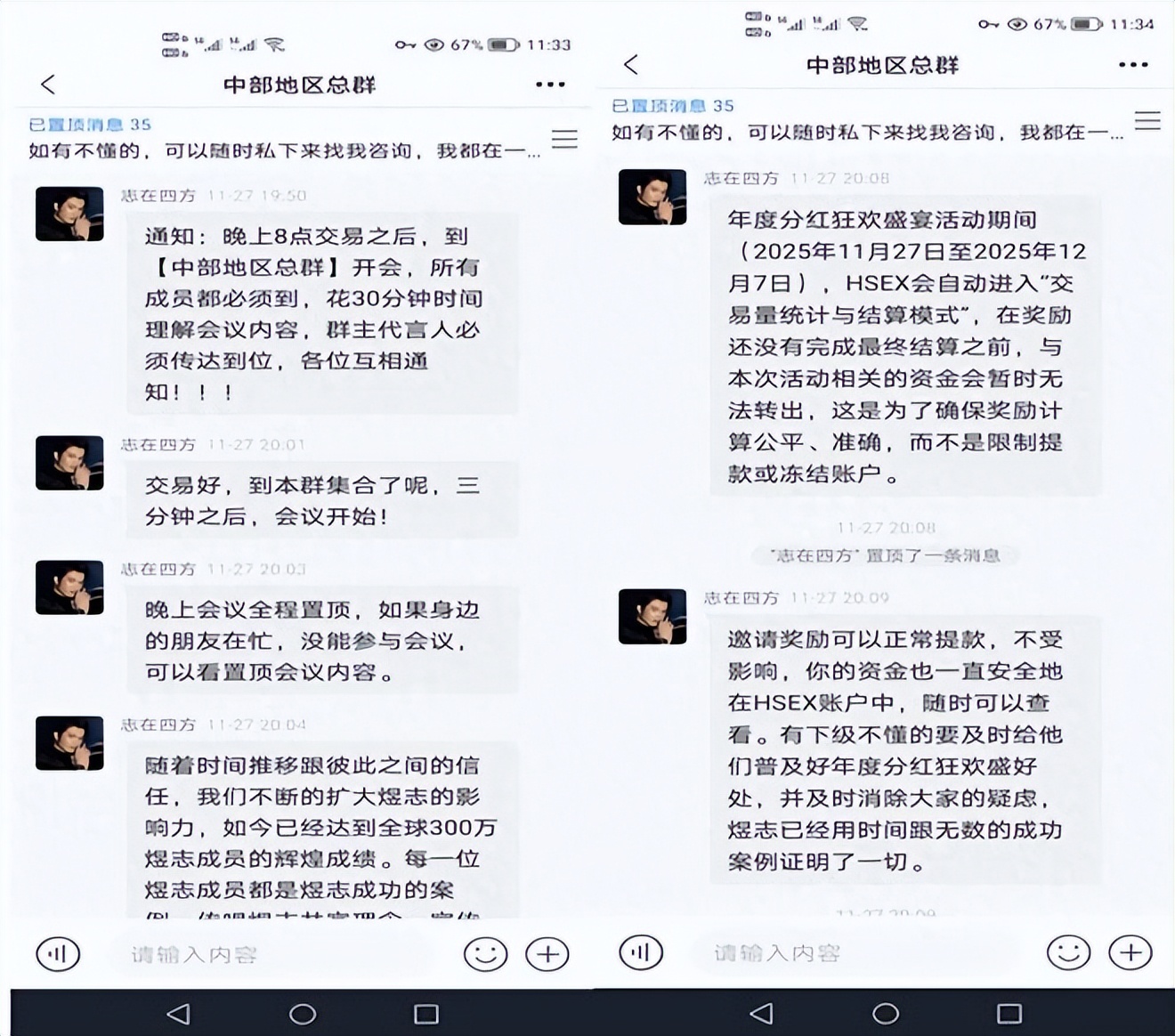The width and height of the screenshot is (1175, 1036).
Task: Tap voice input icon in left chat
Action: click(58, 954)
